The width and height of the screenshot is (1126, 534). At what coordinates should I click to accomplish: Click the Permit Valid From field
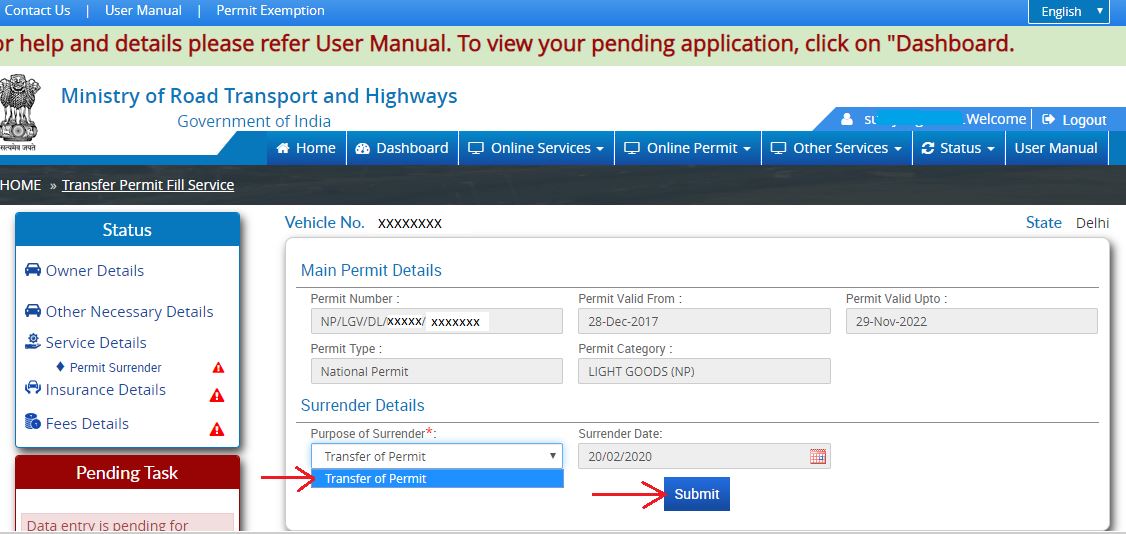click(704, 322)
